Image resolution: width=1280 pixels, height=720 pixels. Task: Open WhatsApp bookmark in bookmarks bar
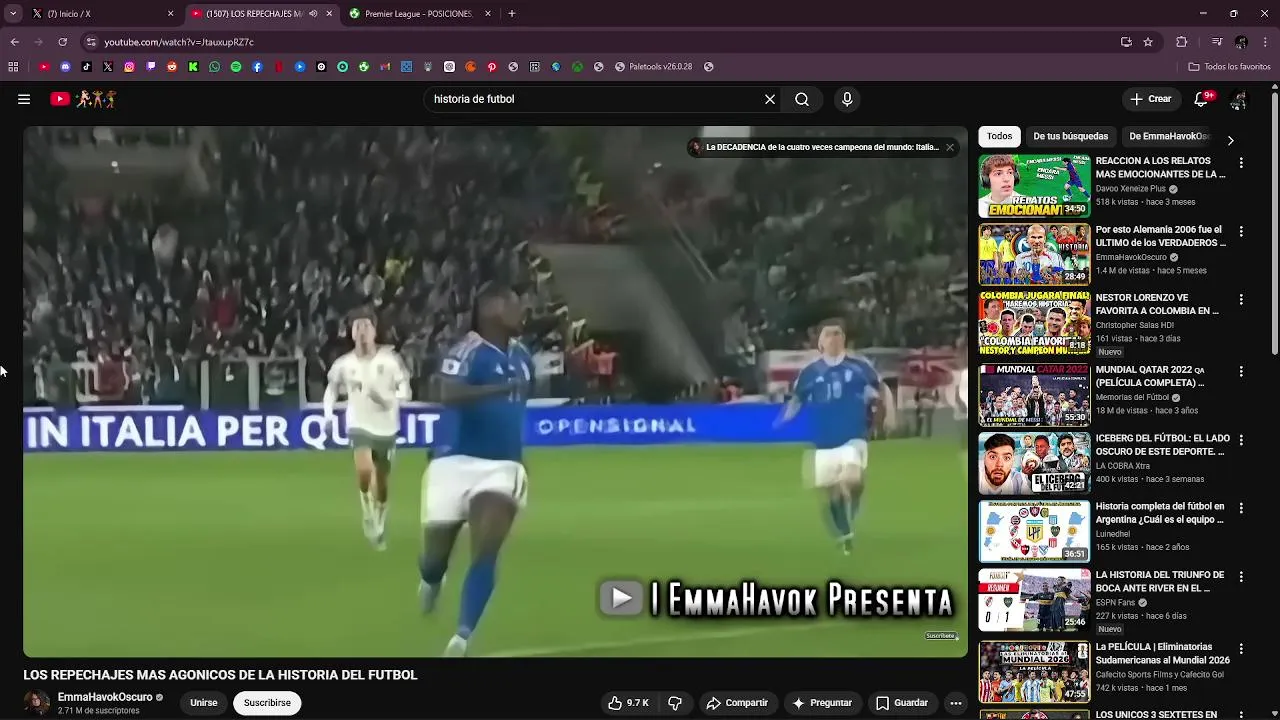point(214,67)
